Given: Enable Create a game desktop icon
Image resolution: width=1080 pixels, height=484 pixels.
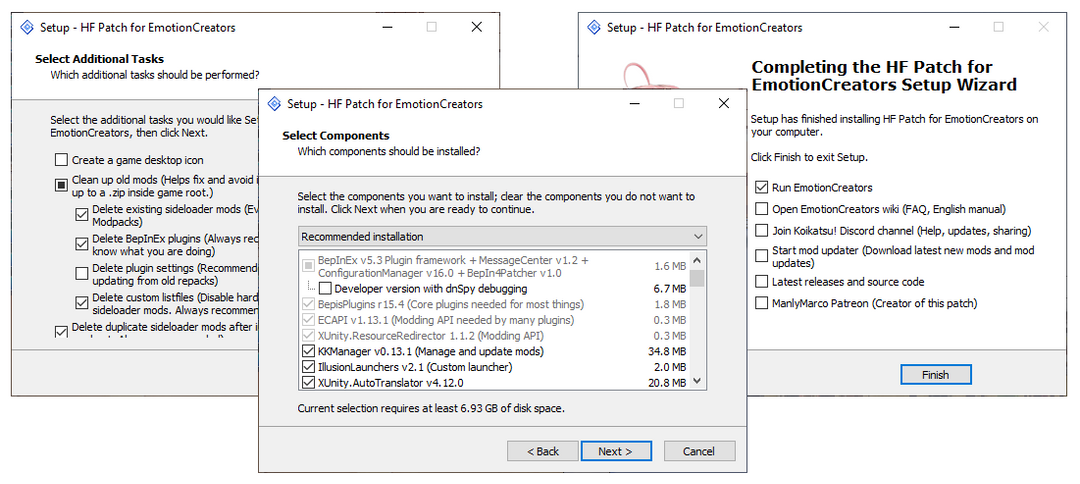Looking at the screenshot, I should pyautogui.click(x=62, y=160).
